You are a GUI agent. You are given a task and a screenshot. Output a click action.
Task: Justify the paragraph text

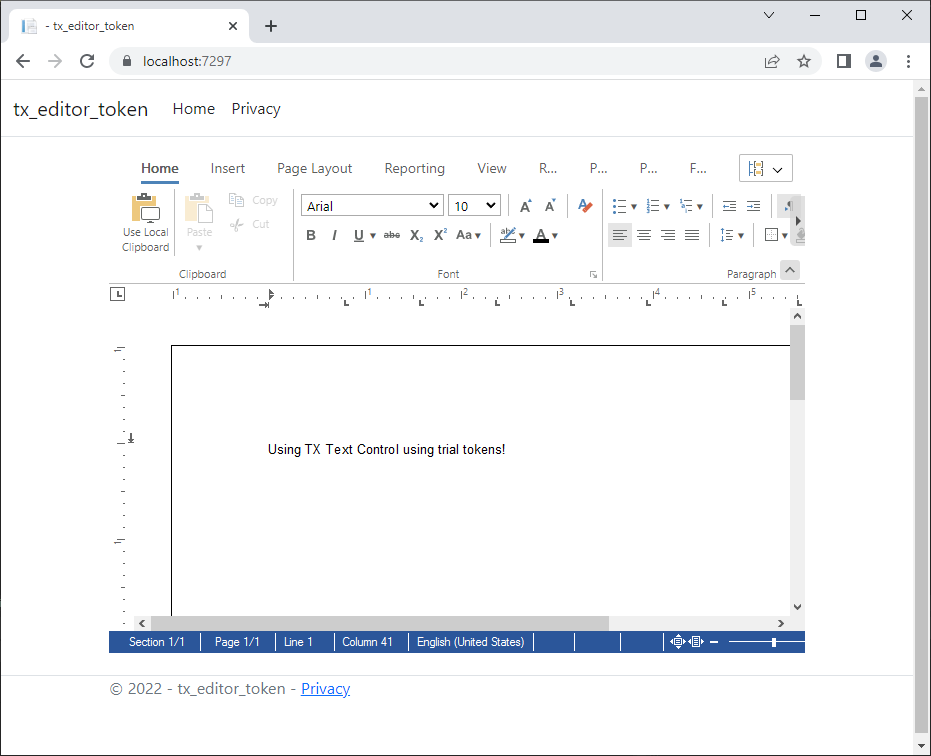click(692, 235)
